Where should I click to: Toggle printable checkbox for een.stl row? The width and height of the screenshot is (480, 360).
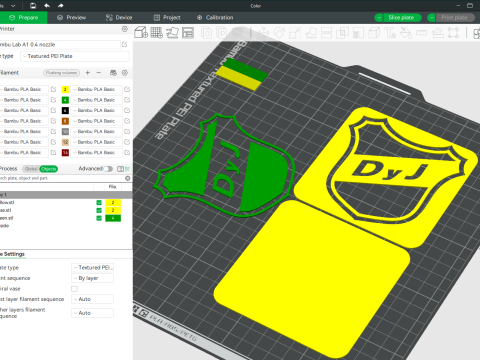[x=99, y=218]
